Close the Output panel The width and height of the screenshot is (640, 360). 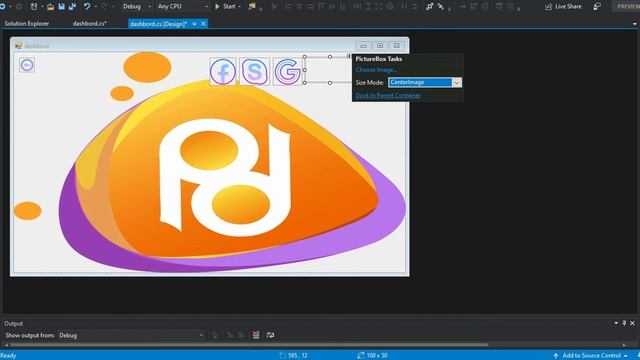point(633,323)
